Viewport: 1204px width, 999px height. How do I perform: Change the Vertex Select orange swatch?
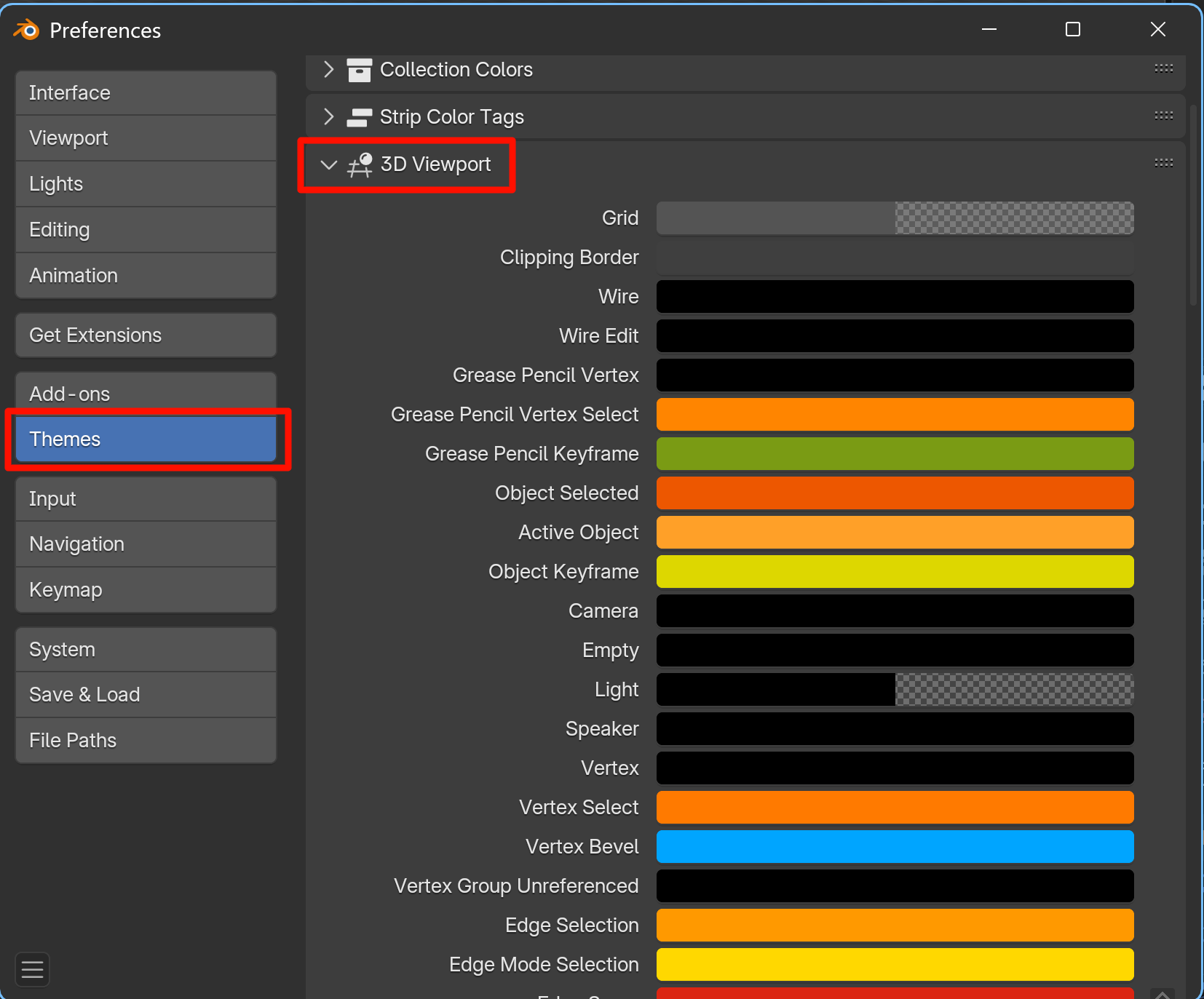click(x=895, y=808)
